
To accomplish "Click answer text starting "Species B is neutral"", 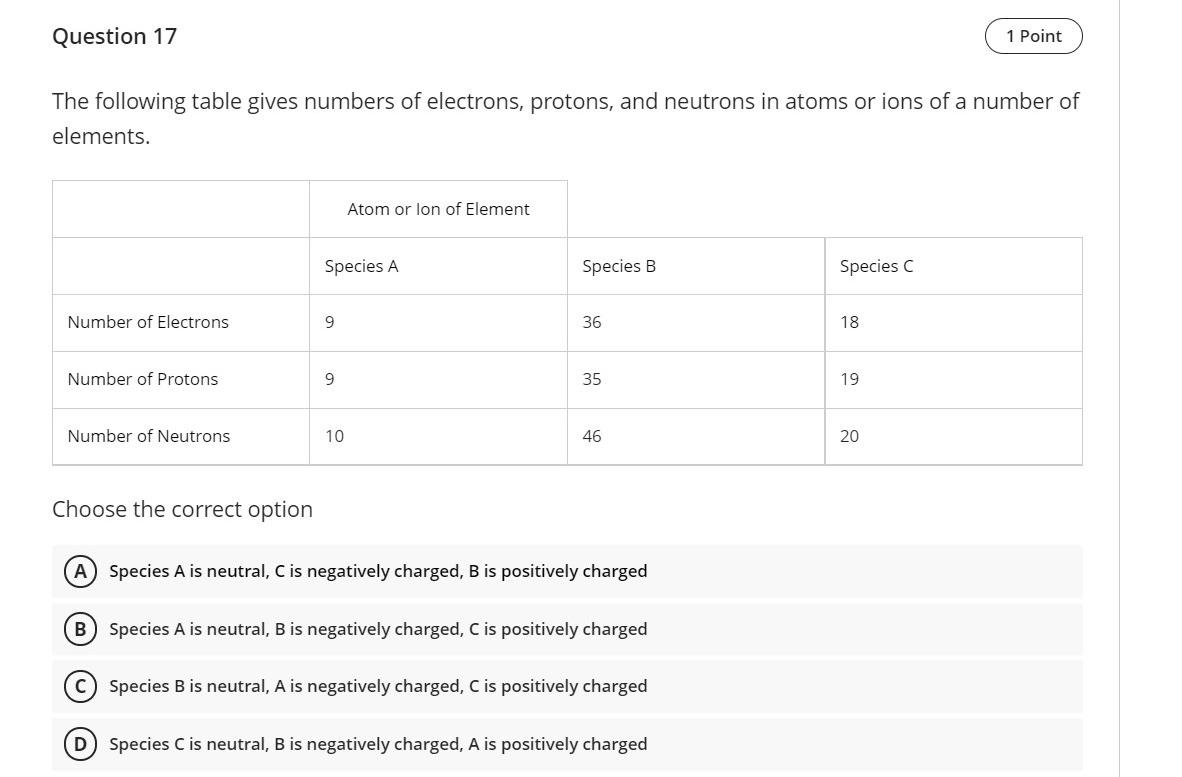I will pos(378,686).
